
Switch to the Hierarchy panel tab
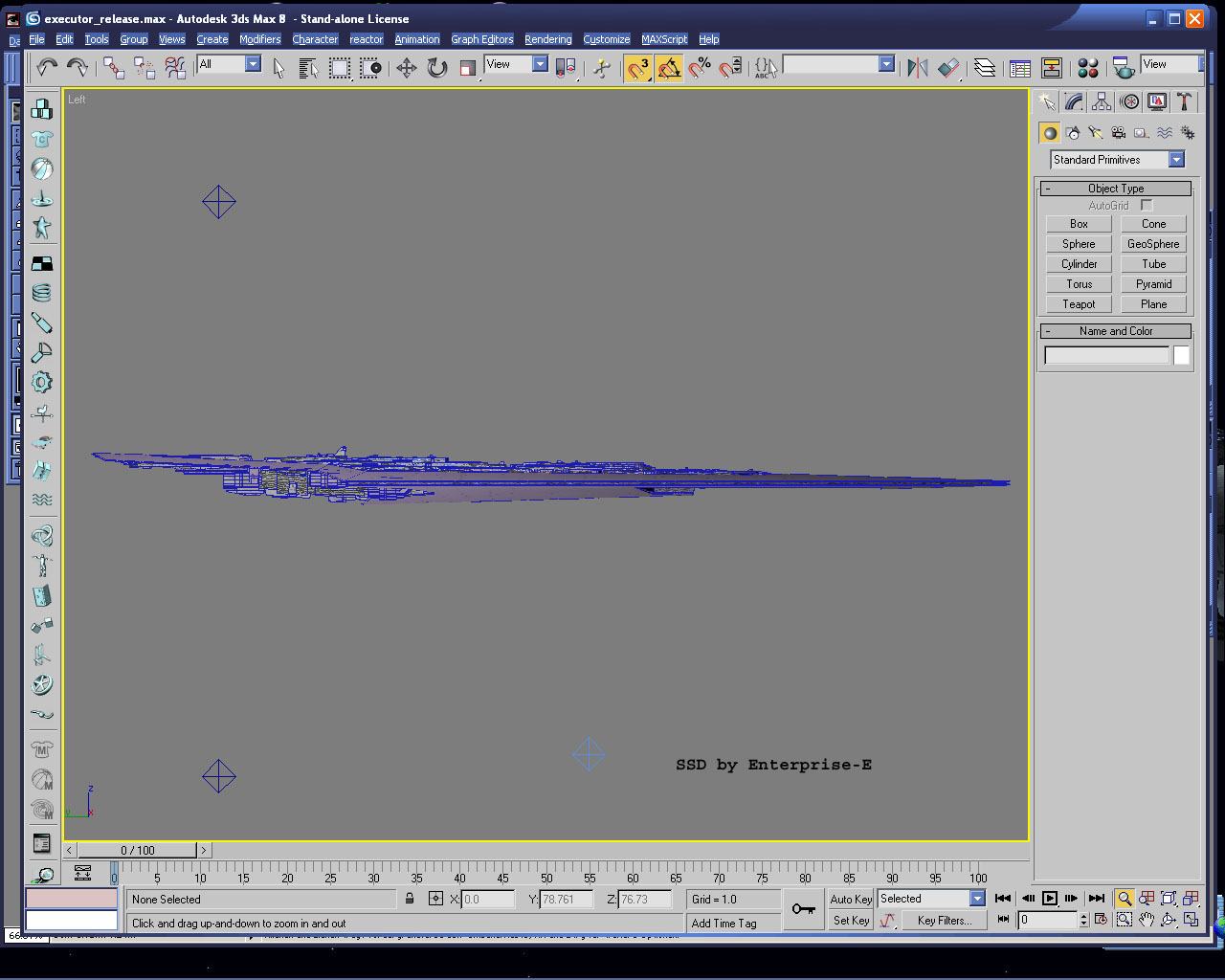1102,101
